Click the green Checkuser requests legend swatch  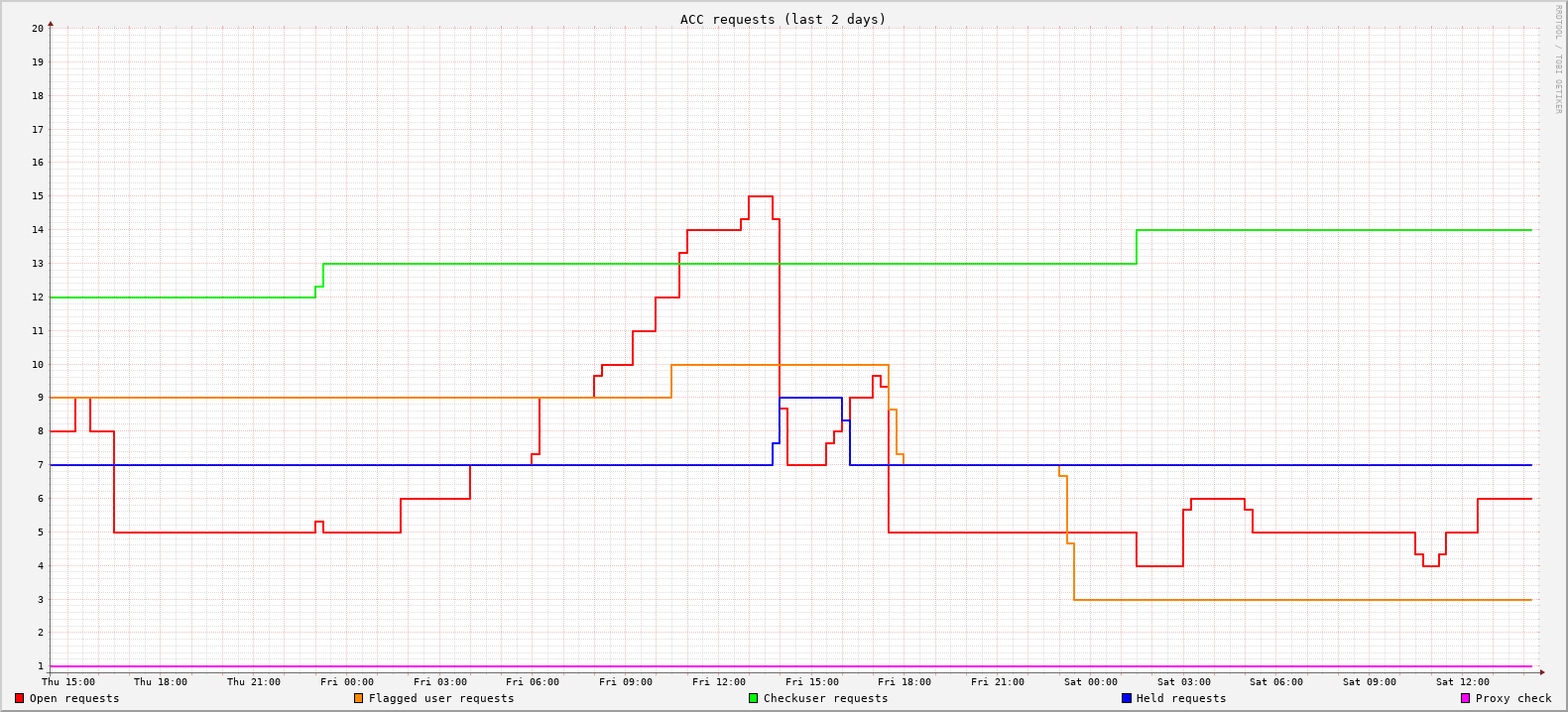pos(753,698)
